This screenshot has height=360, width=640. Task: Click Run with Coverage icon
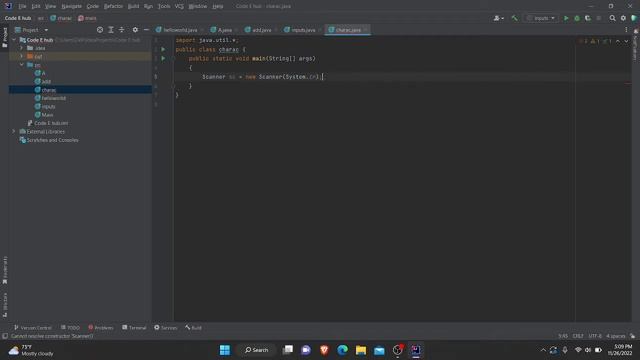tap(588, 18)
